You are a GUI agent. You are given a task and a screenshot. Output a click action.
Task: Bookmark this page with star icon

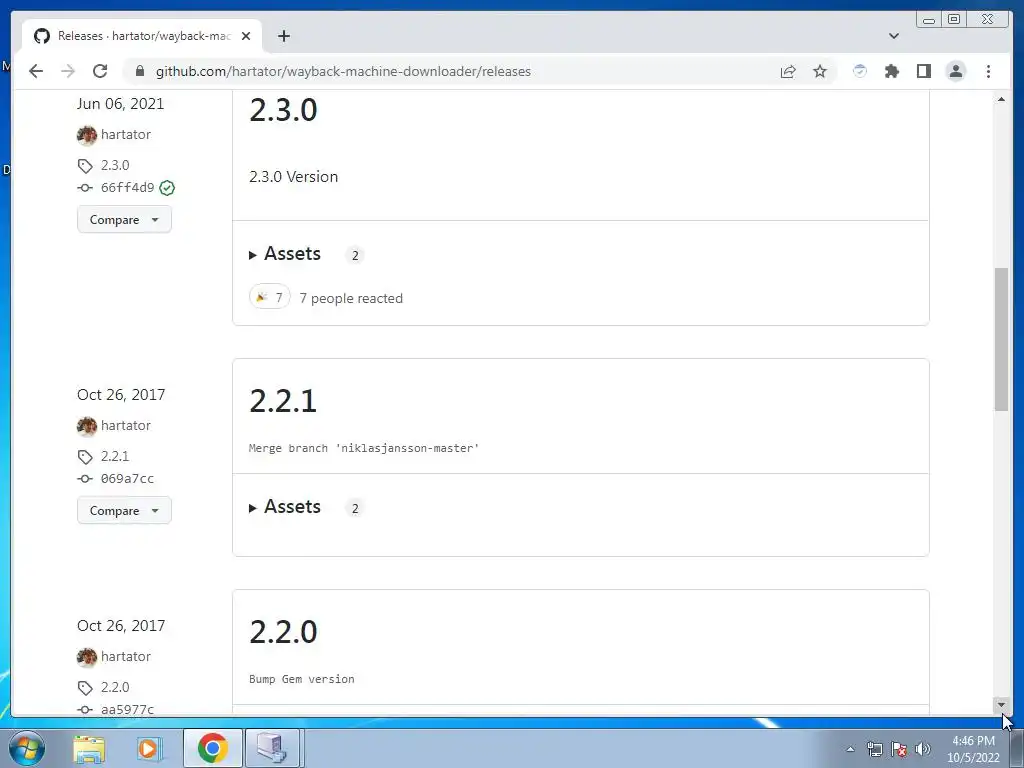820,71
